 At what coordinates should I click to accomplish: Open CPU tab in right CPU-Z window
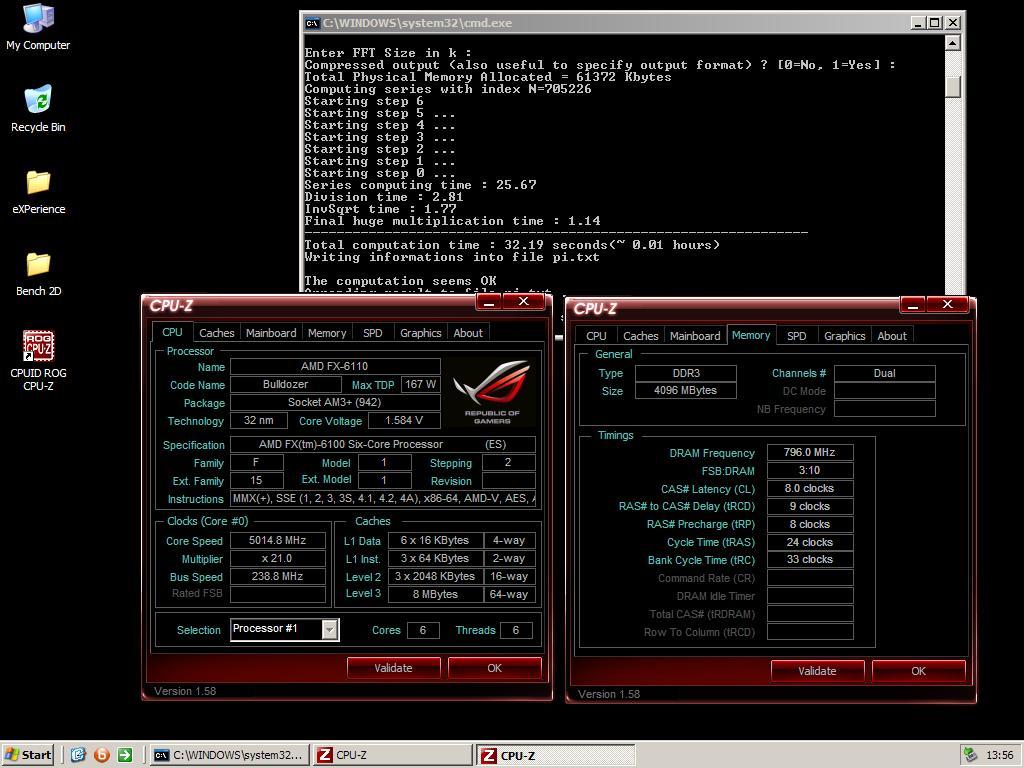tap(596, 336)
